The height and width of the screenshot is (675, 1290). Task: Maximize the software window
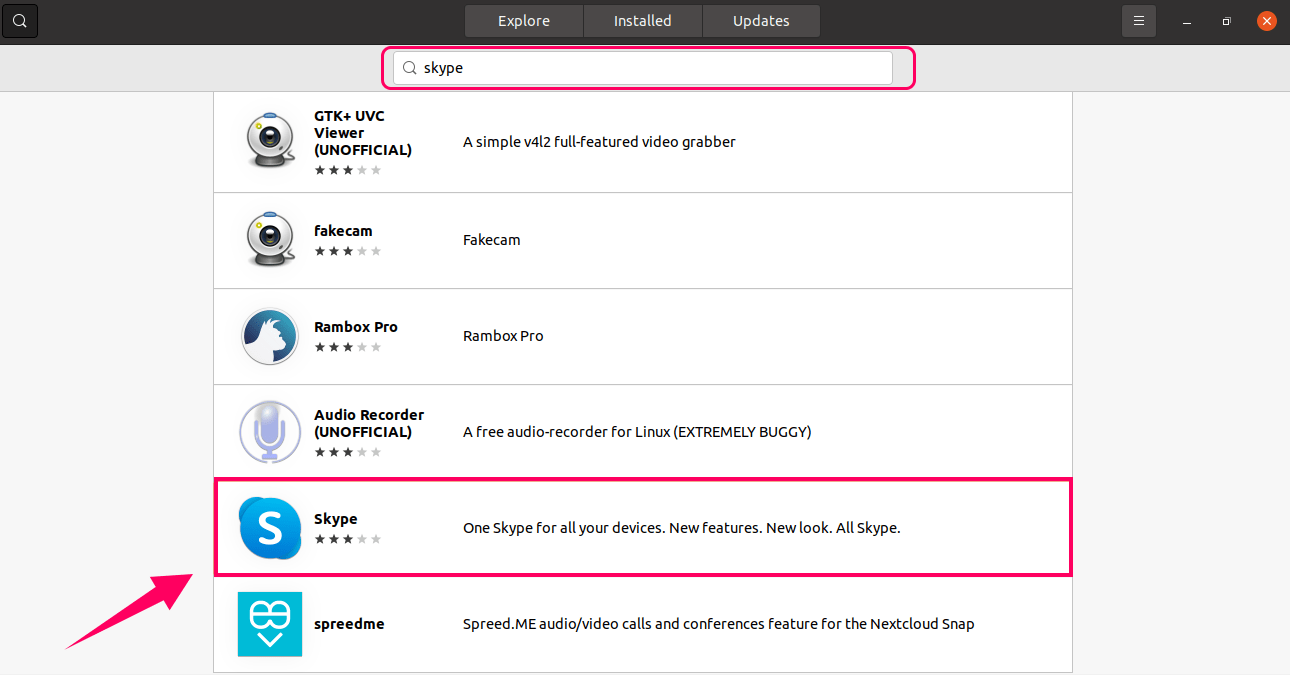point(1226,21)
